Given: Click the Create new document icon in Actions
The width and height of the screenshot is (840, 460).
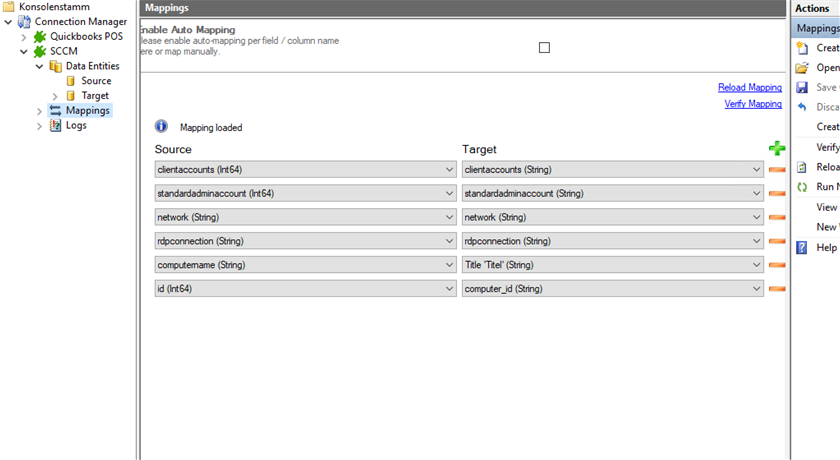Looking at the screenshot, I should tap(802, 48).
